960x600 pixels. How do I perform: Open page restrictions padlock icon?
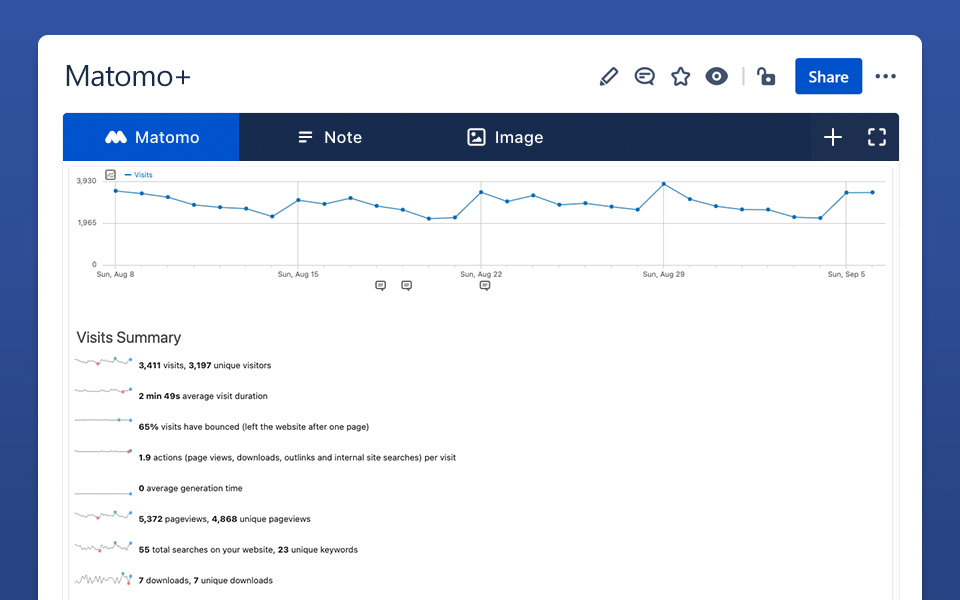pos(766,77)
